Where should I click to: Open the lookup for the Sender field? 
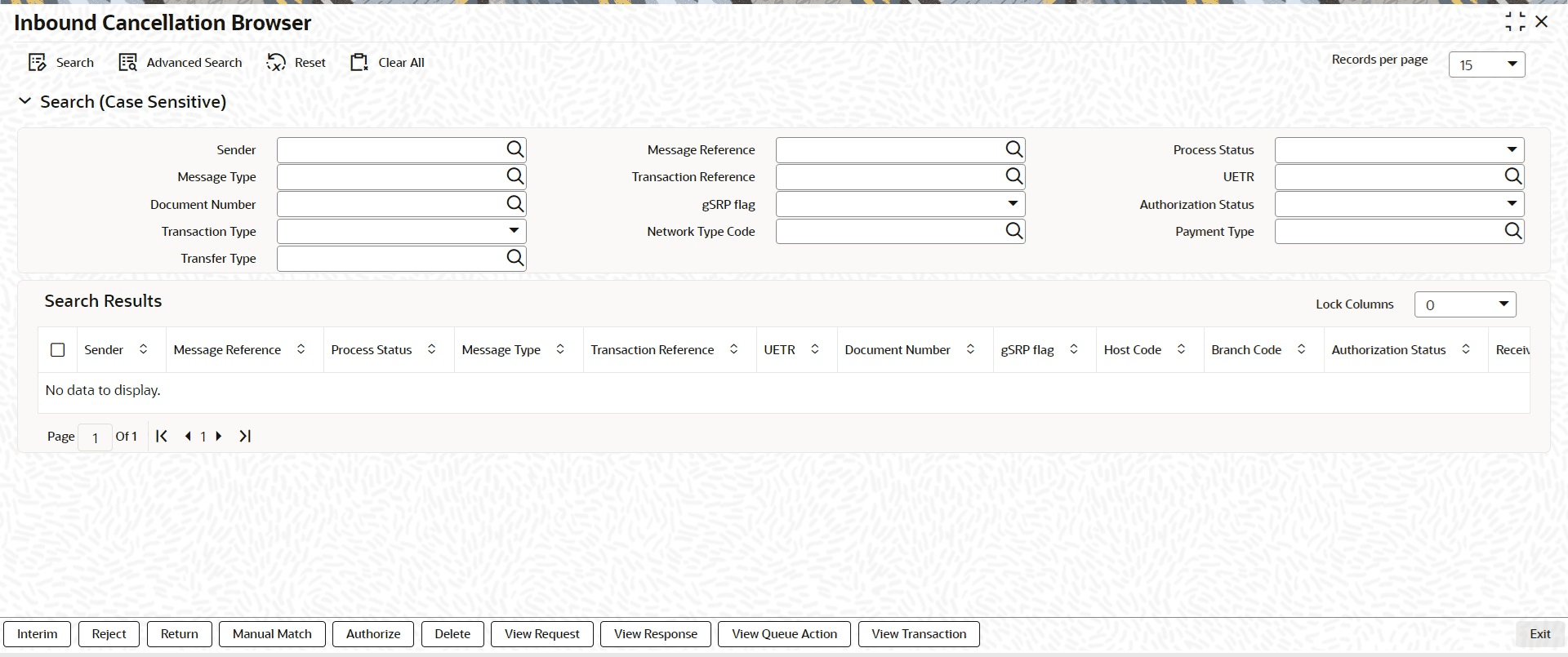coord(514,149)
